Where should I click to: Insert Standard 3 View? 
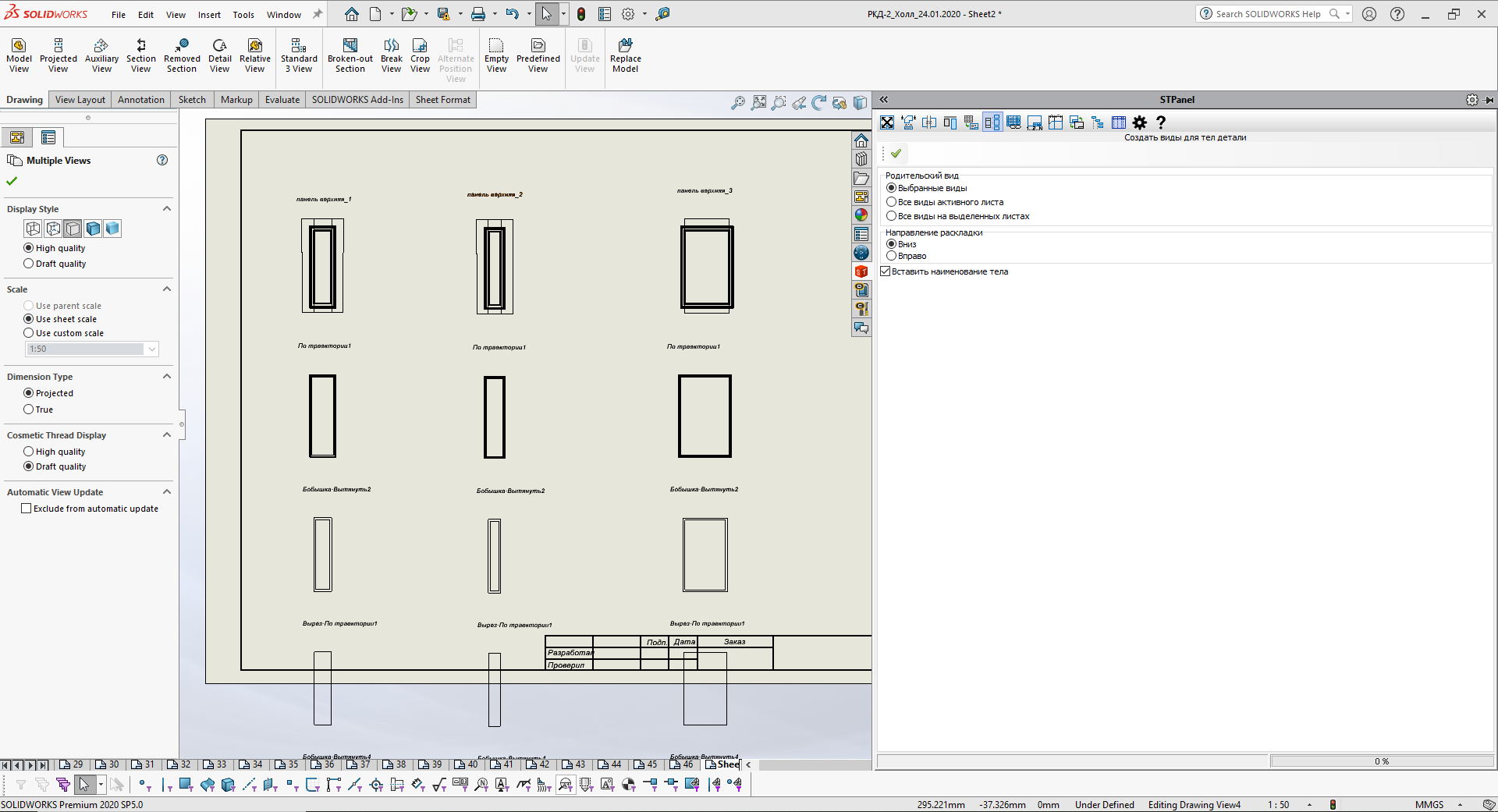coord(299,55)
